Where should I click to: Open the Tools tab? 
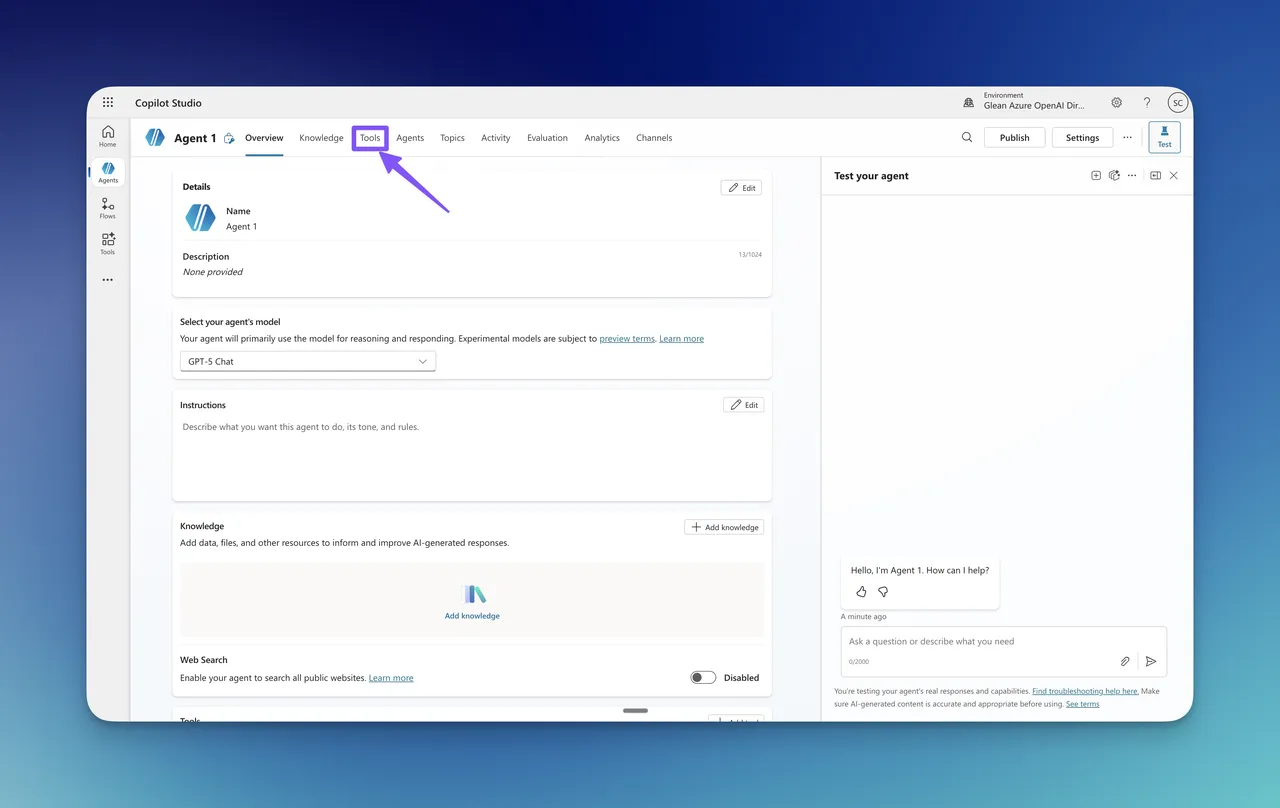point(370,138)
